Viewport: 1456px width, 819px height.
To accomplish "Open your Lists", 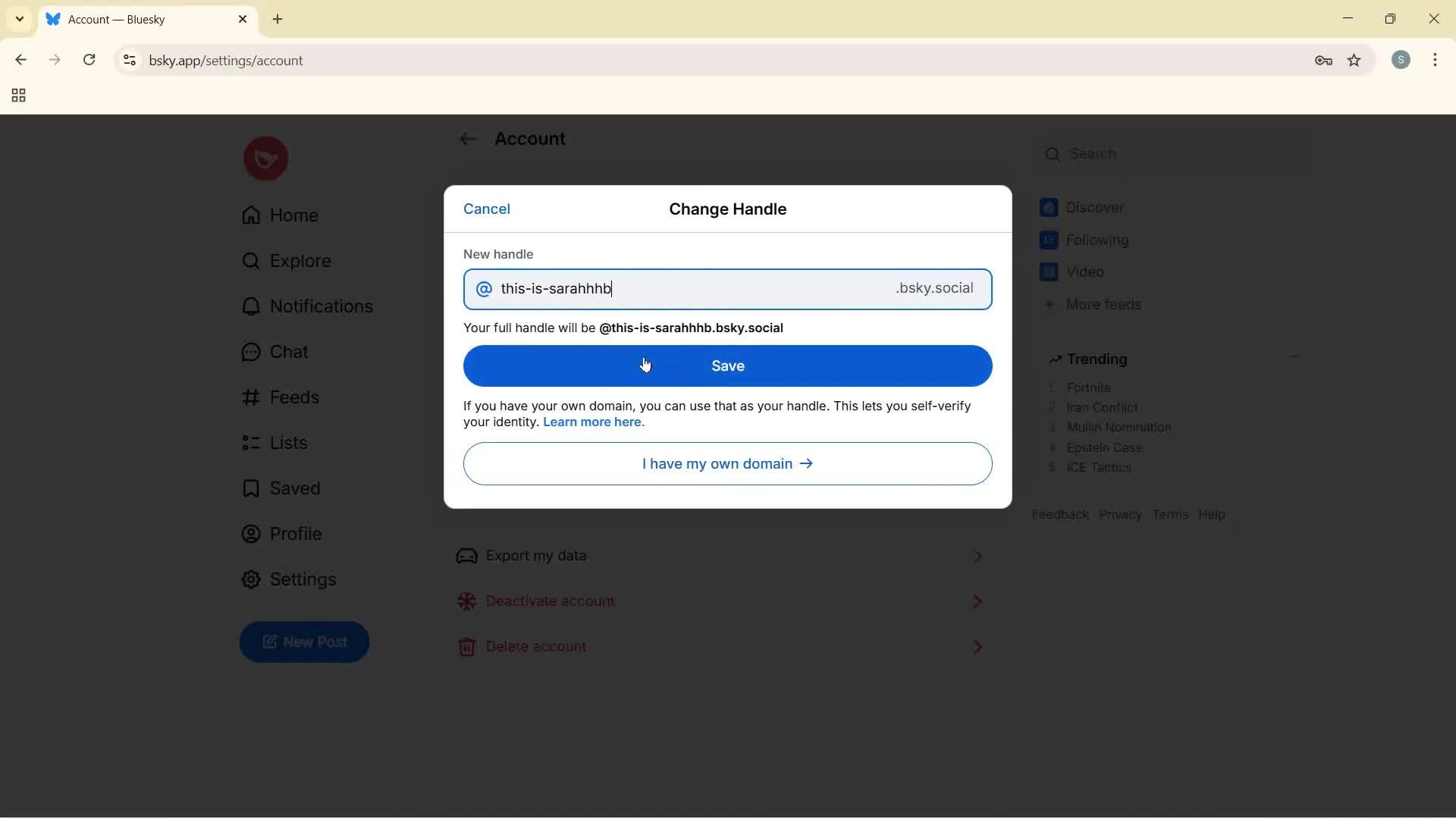I will point(287,443).
